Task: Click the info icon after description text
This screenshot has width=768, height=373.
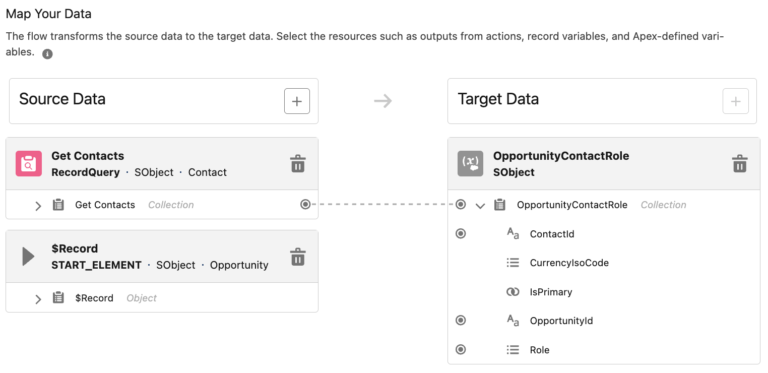Action: [48, 54]
